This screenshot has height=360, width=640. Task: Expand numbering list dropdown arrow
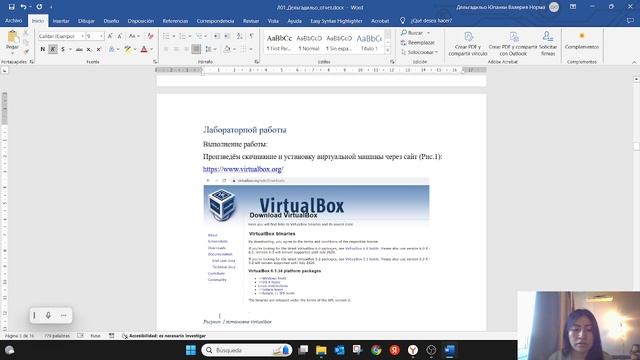coord(189,36)
